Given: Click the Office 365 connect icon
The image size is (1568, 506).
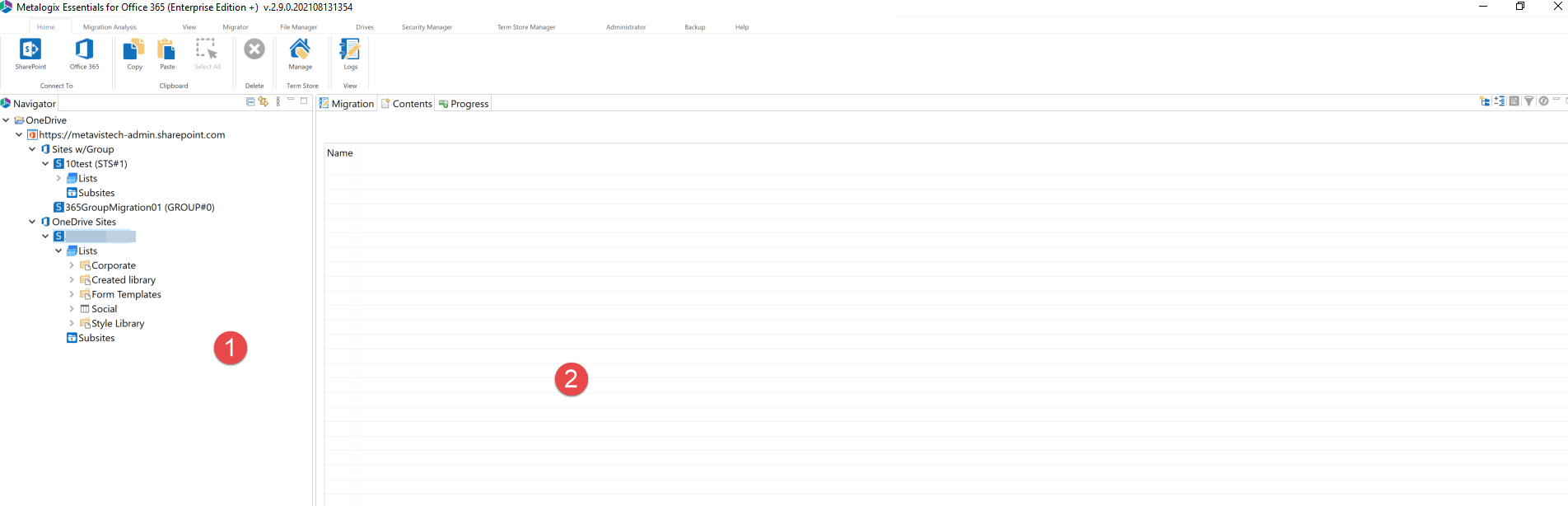Looking at the screenshot, I should (84, 49).
